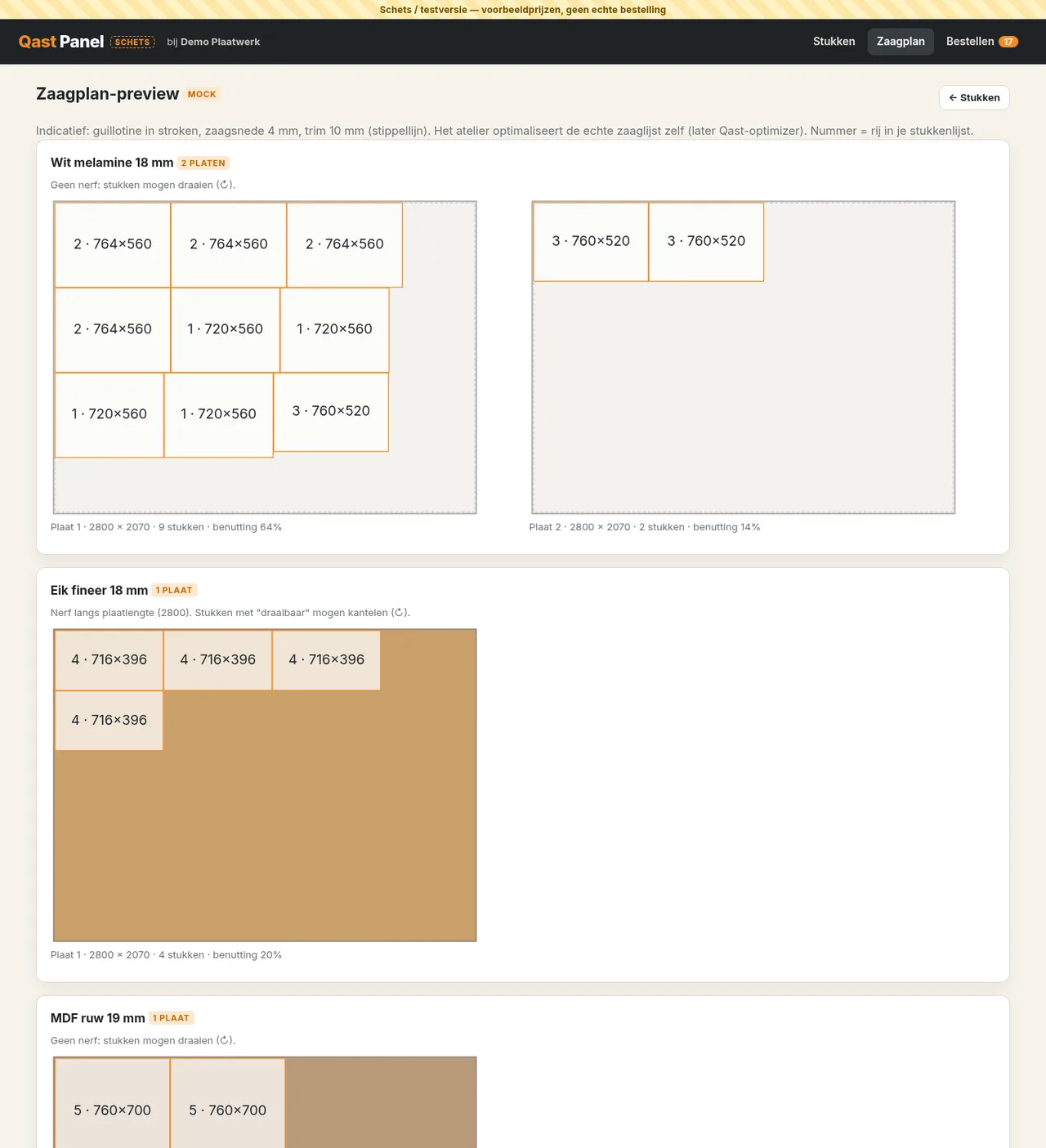Click the 'Wit melamine 18 mm' heading
1046x1148 pixels.
[112, 163]
